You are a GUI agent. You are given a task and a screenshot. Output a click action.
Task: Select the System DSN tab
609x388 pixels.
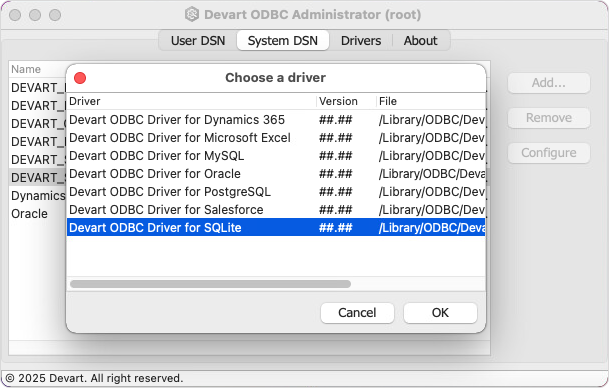coord(283,40)
